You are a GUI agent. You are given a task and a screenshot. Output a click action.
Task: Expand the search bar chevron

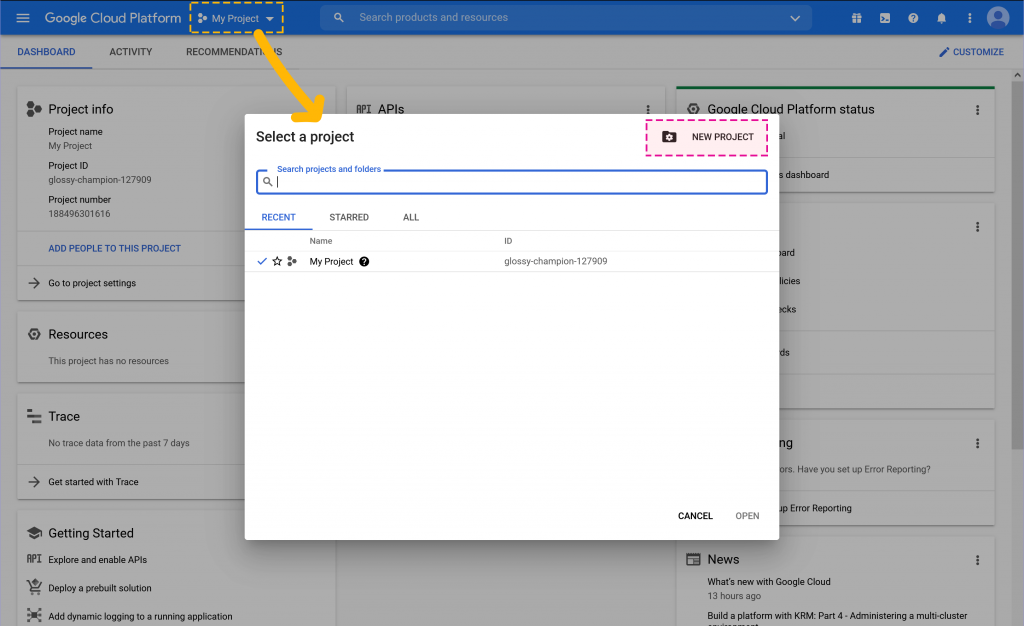point(795,17)
